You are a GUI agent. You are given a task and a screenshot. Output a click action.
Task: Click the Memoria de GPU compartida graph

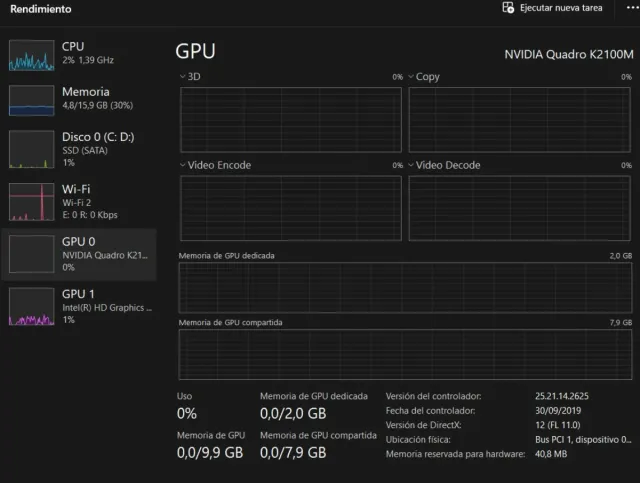point(405,354)
